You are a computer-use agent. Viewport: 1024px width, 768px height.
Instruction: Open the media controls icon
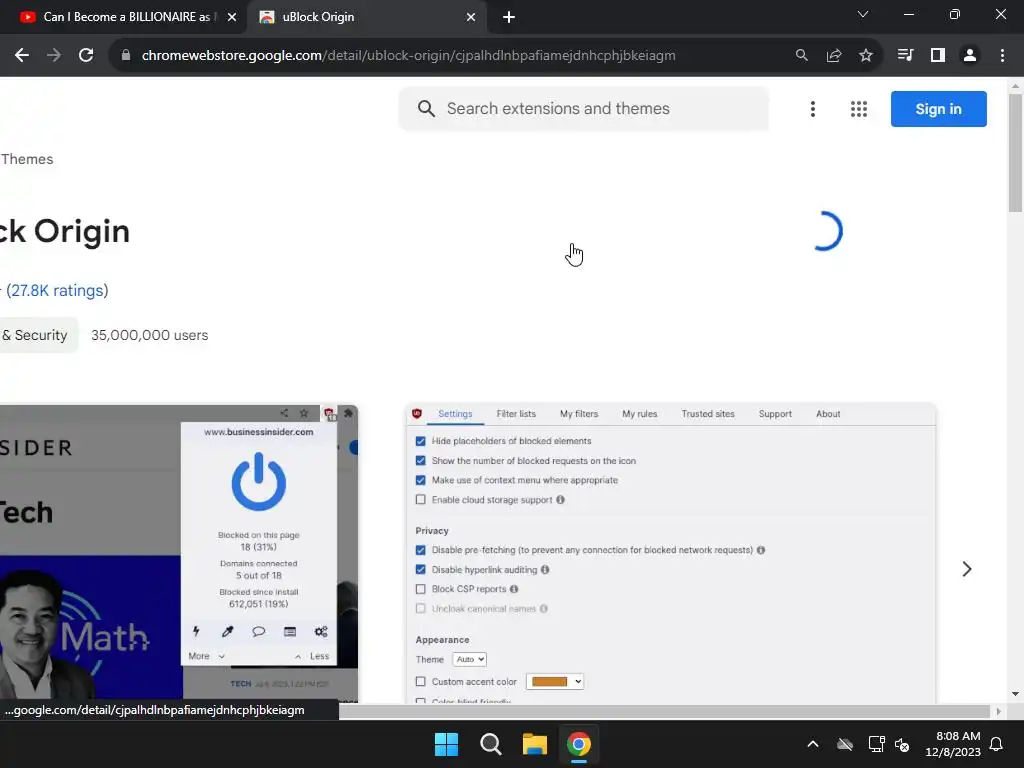(905, 56)
